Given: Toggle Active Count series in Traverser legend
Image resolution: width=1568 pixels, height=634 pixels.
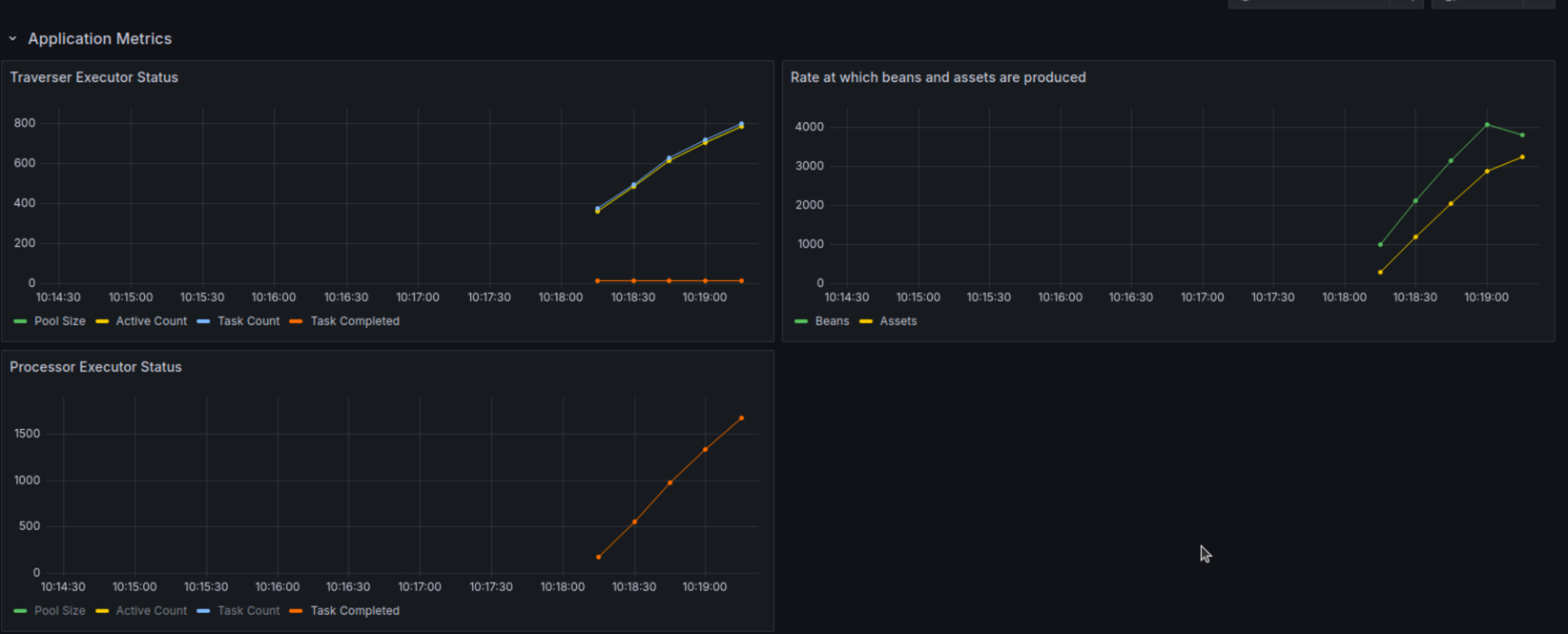Looking at the screenshot, I should tap(152, 321).
